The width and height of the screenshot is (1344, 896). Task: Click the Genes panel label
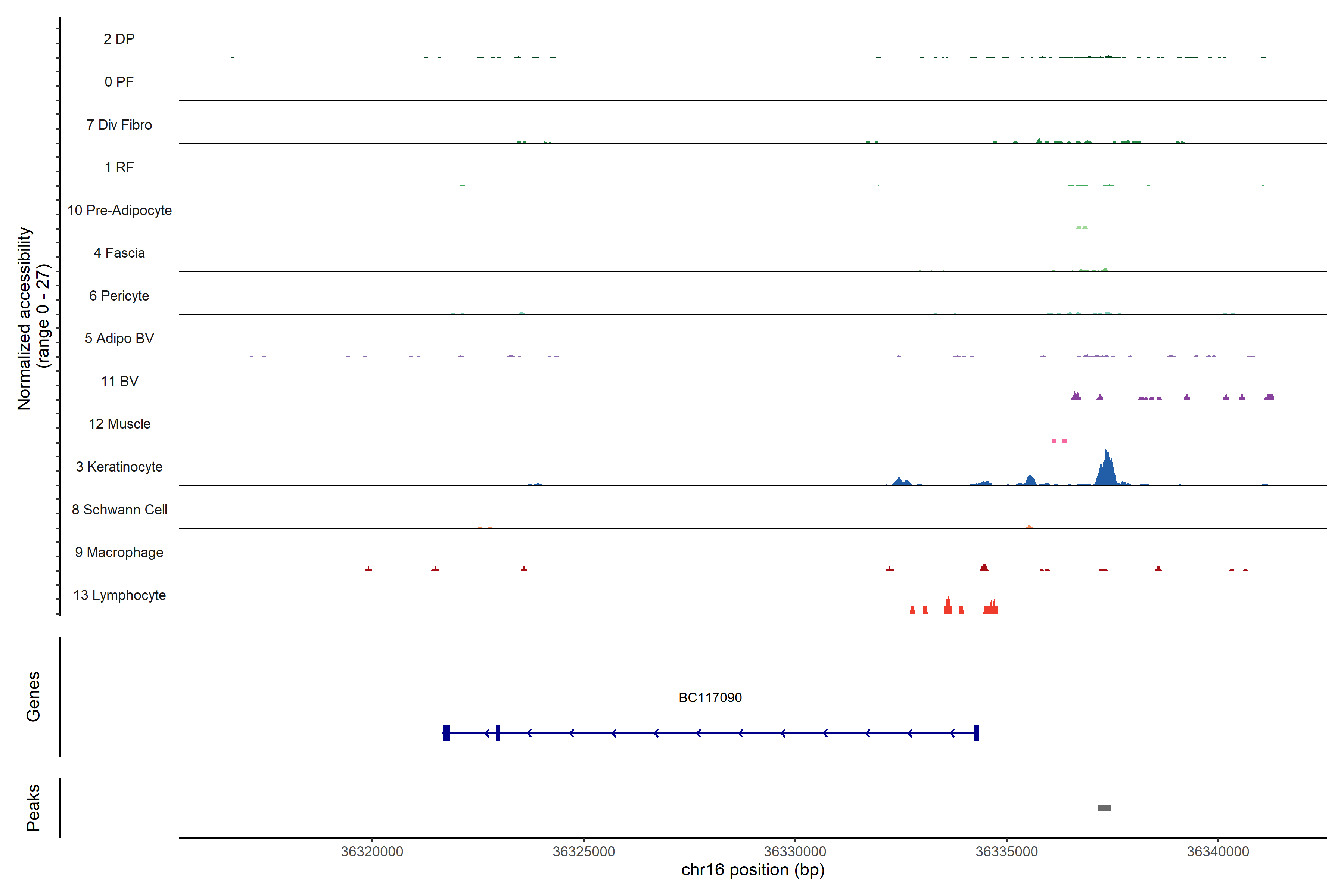pyautogui.click(x=33, y=697)
